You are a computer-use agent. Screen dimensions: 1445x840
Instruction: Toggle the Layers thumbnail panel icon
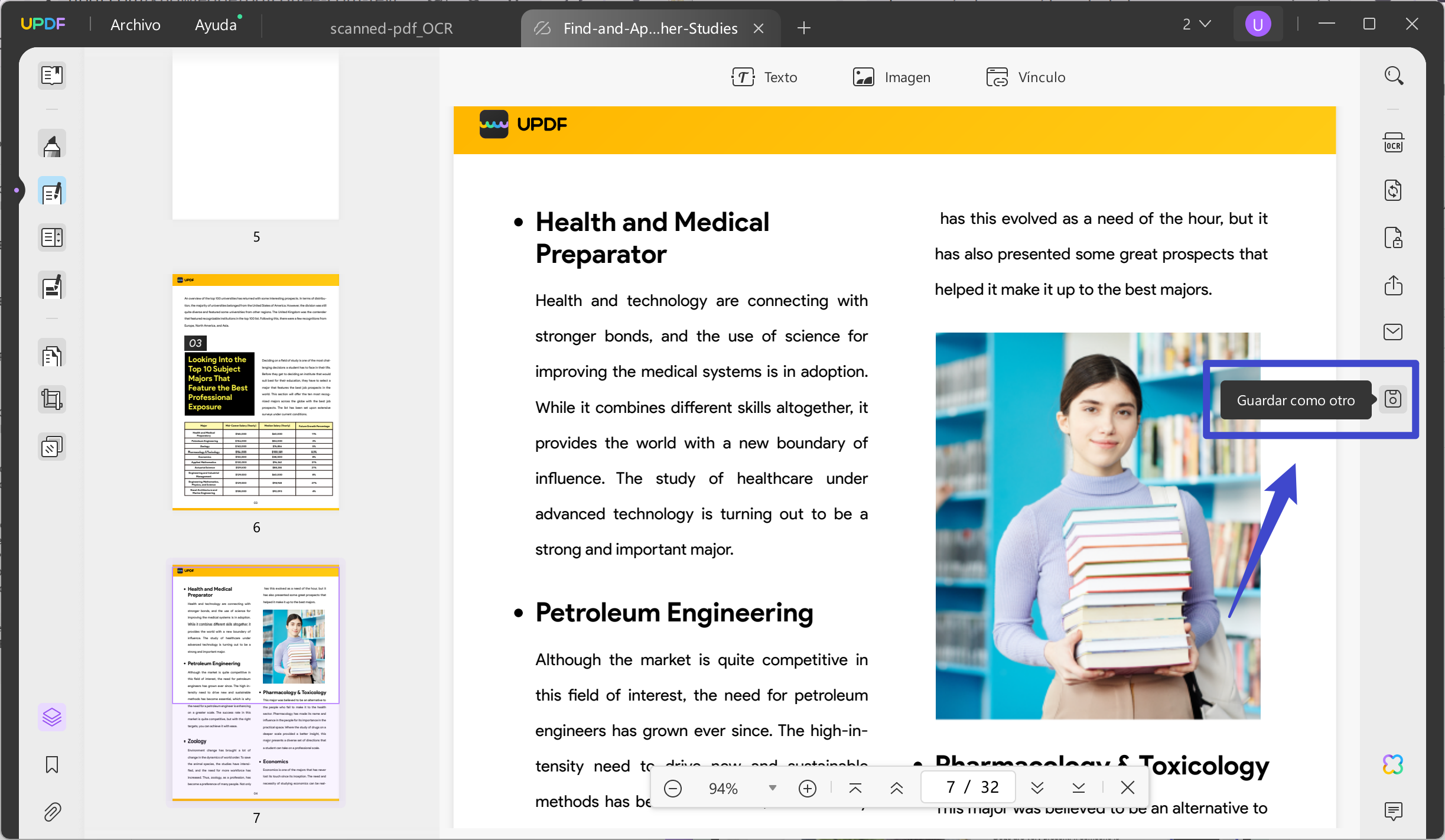52,717
